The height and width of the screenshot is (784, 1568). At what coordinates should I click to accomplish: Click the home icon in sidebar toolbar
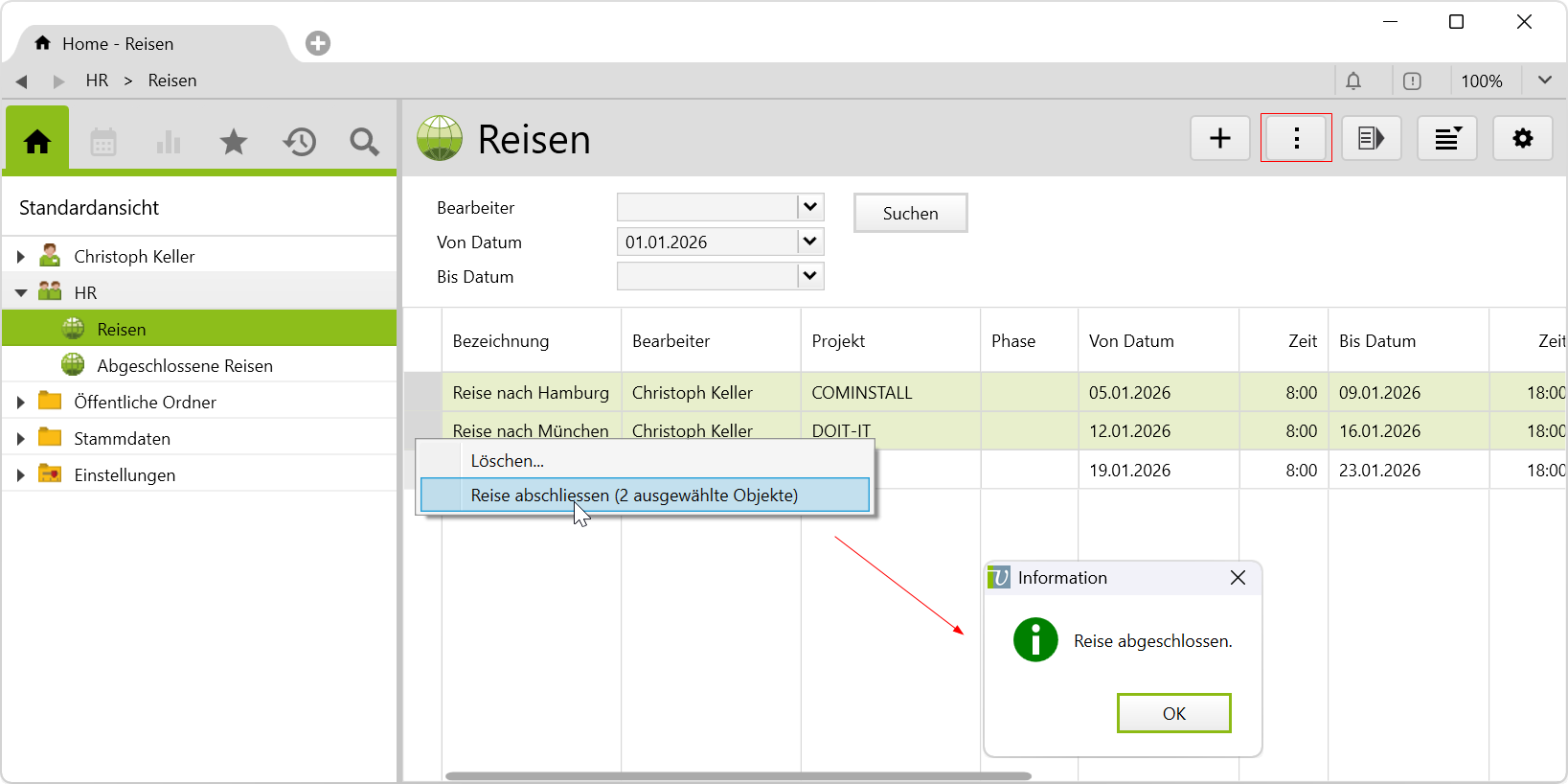click(37, 142)
